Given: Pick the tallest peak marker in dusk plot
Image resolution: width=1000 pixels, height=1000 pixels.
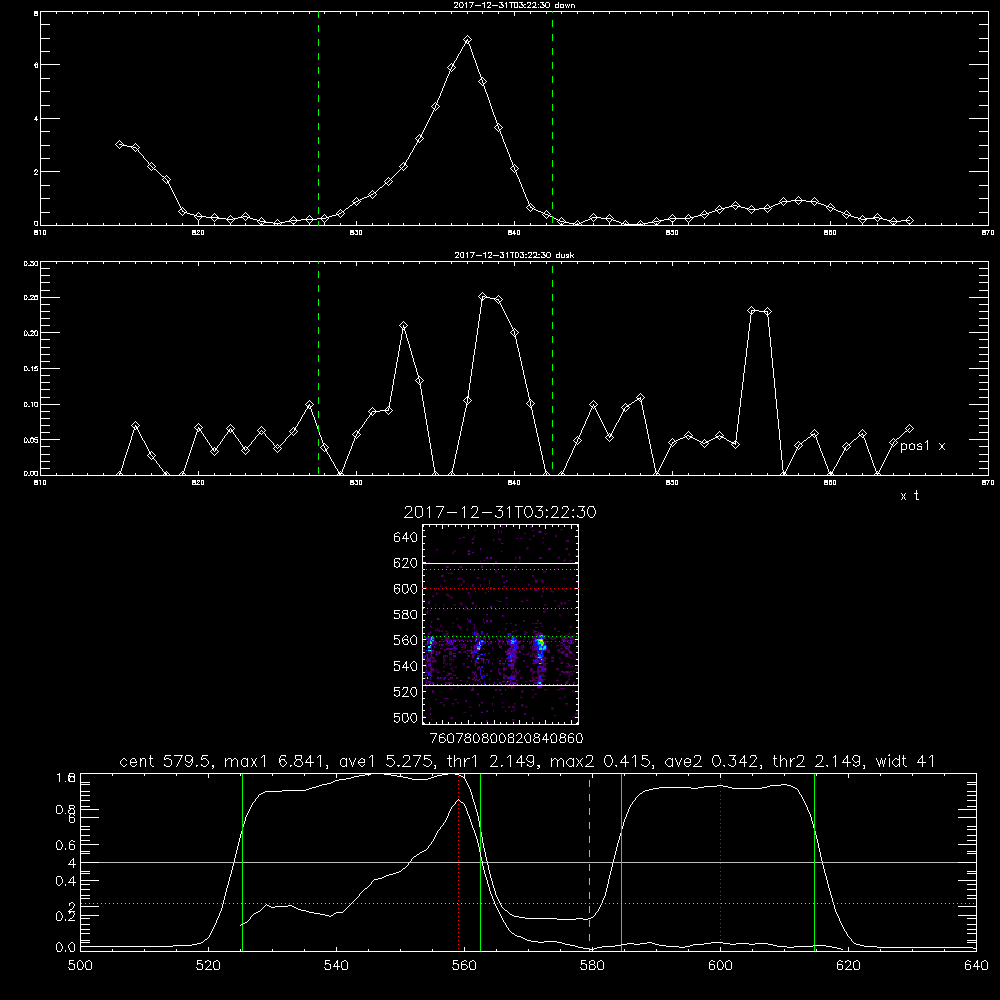Looking at the screenshot, I should [483, 297].
